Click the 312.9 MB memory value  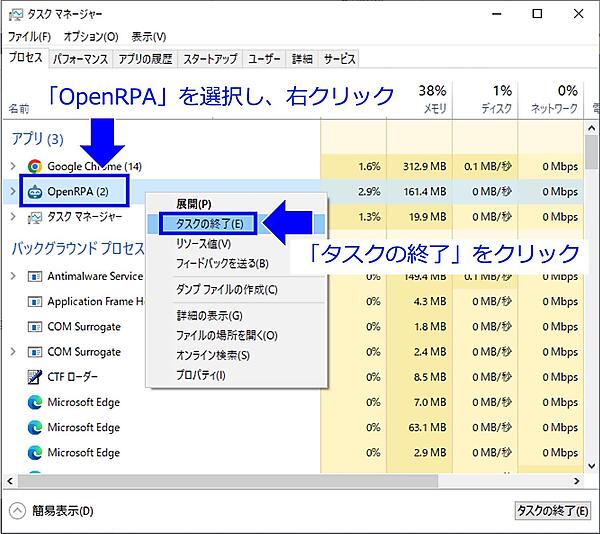click(x=424, y=166)
